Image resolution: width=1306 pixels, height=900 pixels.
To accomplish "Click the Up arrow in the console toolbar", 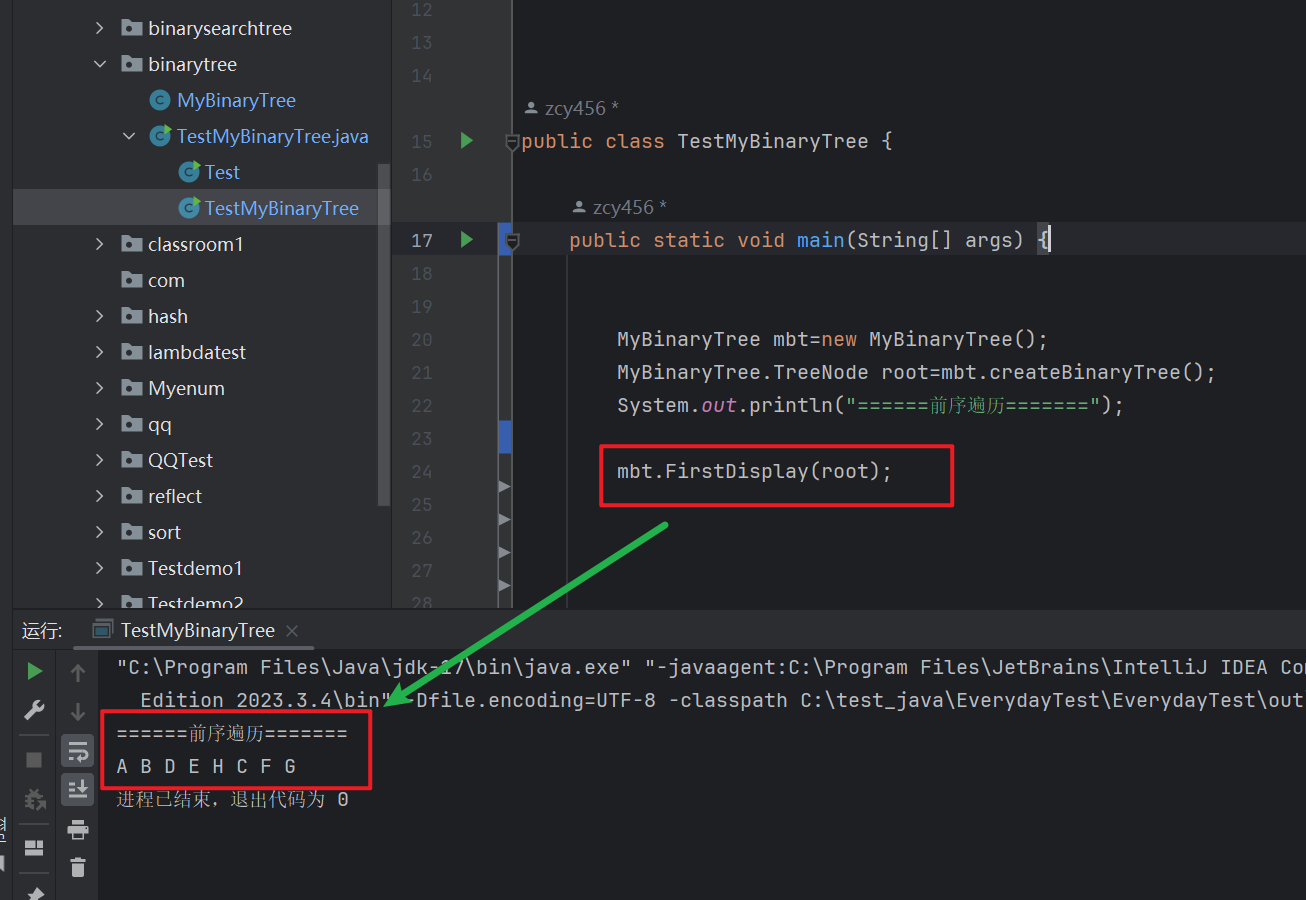I will tap(78, 673).
